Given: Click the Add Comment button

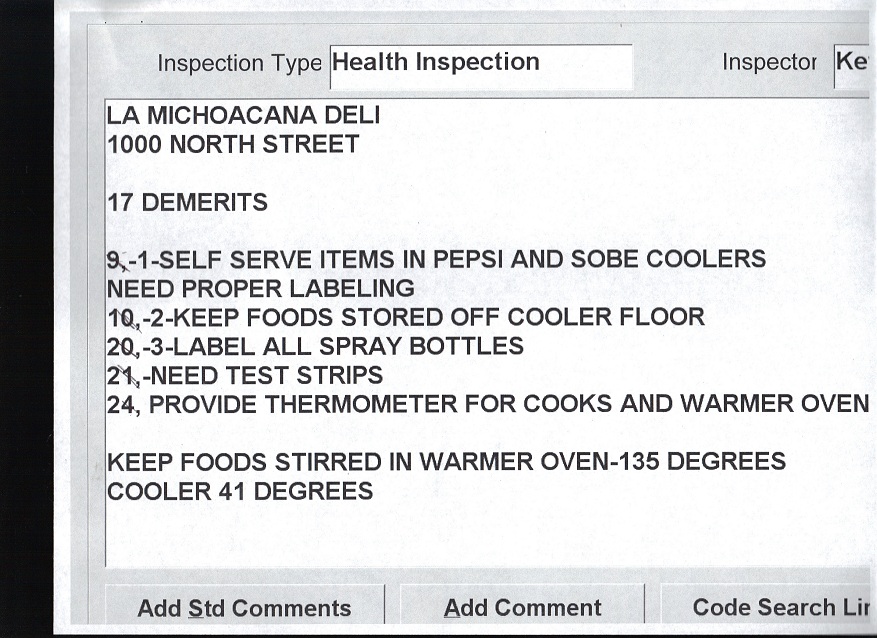Looking at the screenshot, I should click(522, 608).
